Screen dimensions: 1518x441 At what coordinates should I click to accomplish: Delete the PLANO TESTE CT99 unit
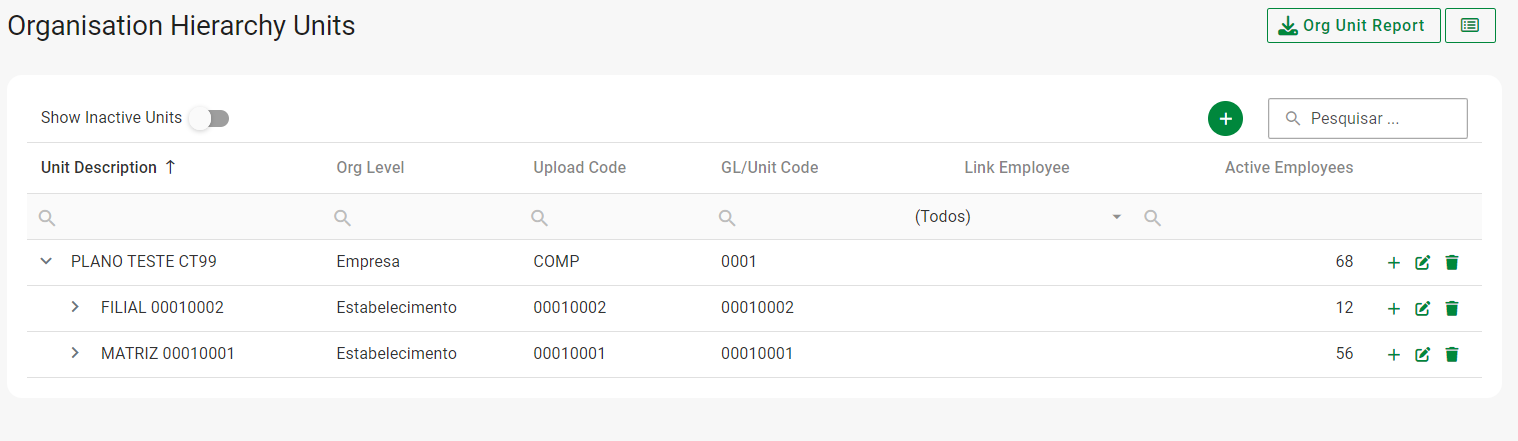(x=1452, y=263)
